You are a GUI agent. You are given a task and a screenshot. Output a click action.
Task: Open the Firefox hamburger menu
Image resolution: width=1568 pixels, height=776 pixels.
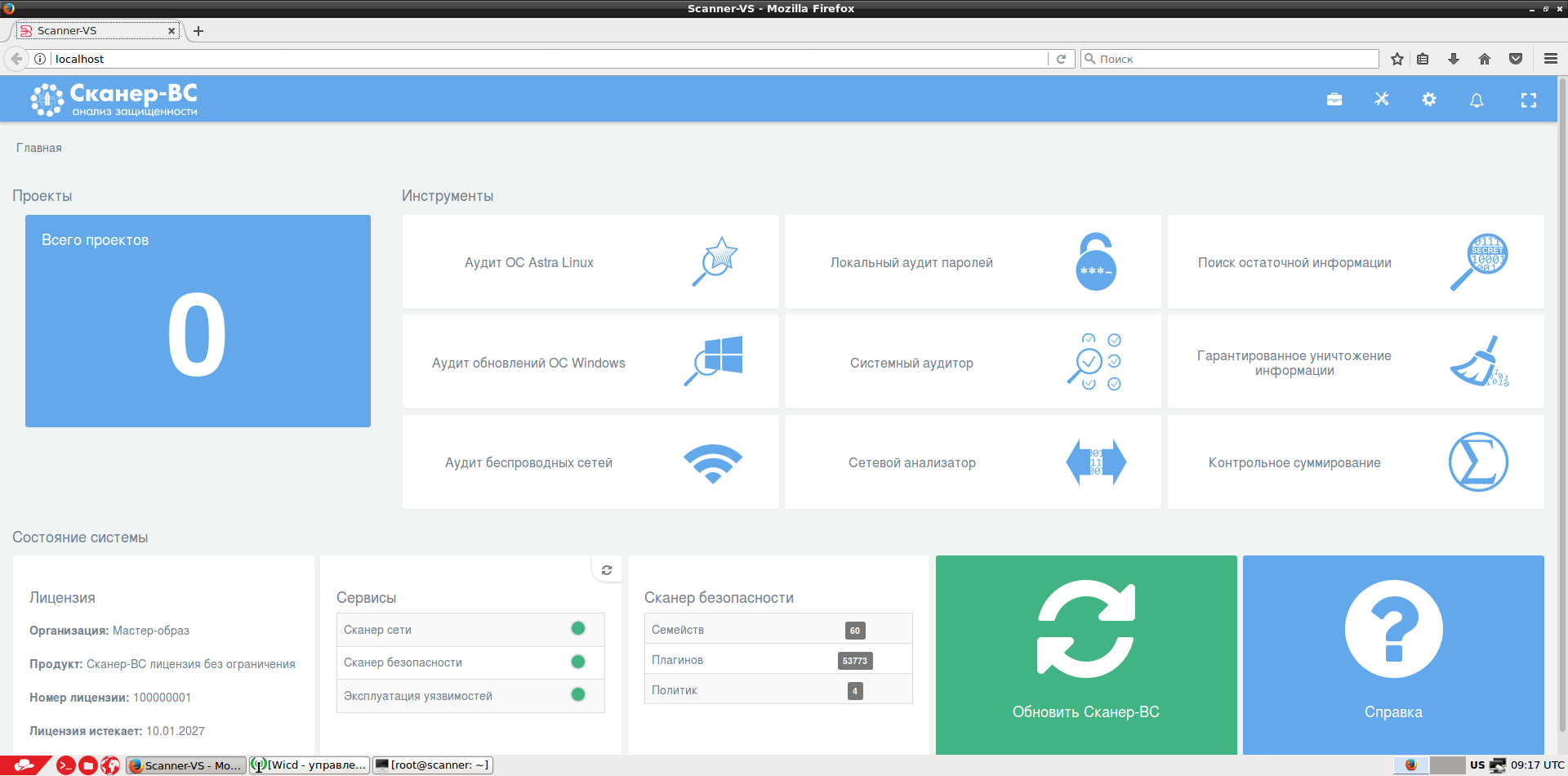pyautogui.click(x=1551, y=59)
